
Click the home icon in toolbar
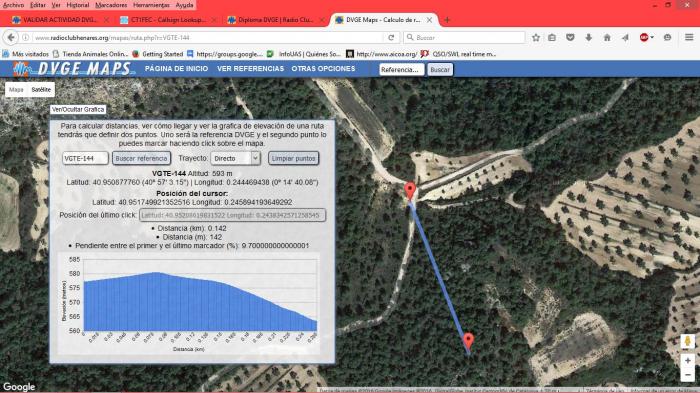click(607, 38)
